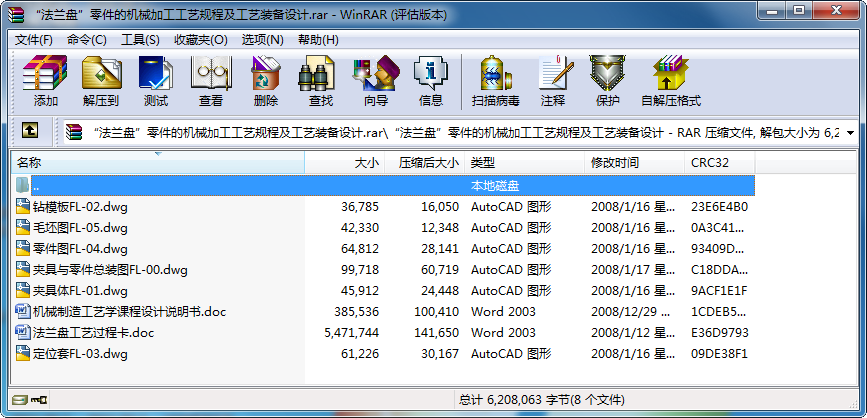Click file icon of 定位套FL-03.dwg
Viewport: 867px width, 418px height.
23,353
